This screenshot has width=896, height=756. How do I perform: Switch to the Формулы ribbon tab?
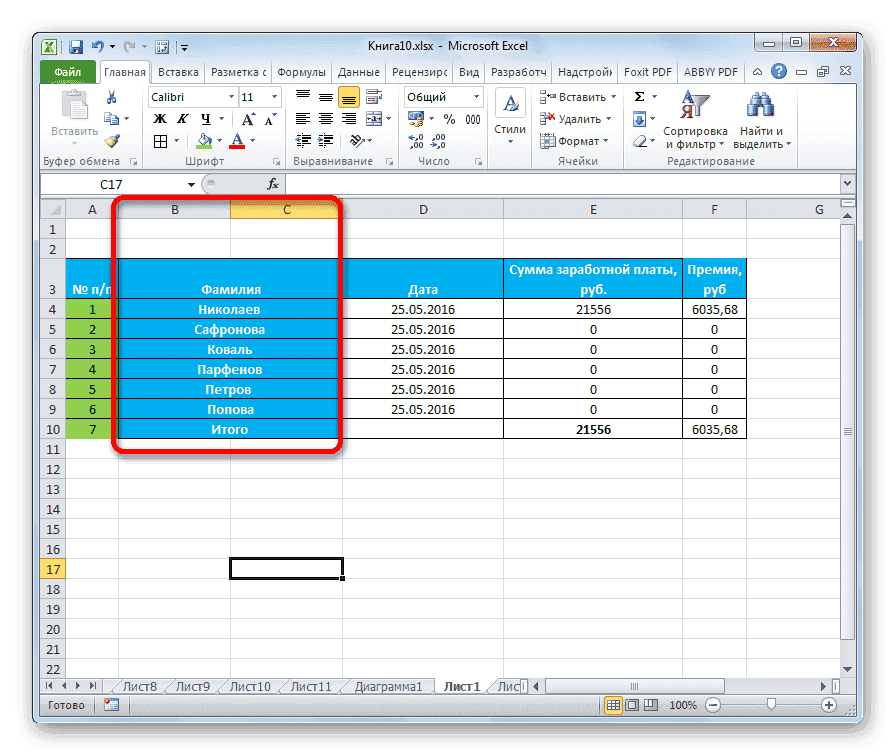pos(301,71)
